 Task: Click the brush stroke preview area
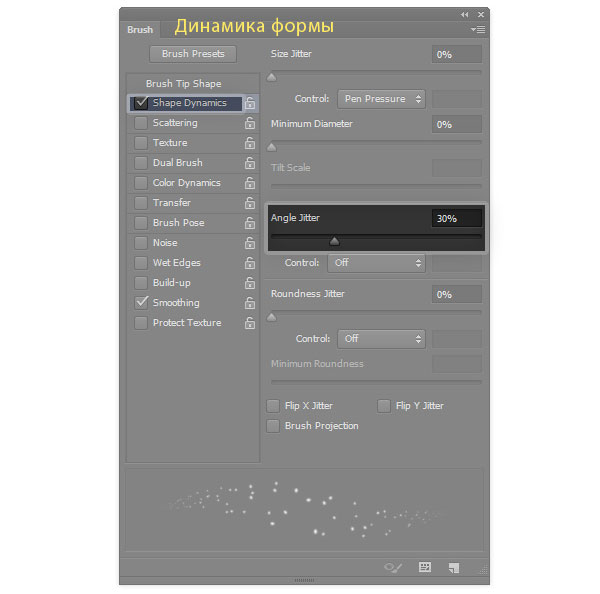click(304, 509)
